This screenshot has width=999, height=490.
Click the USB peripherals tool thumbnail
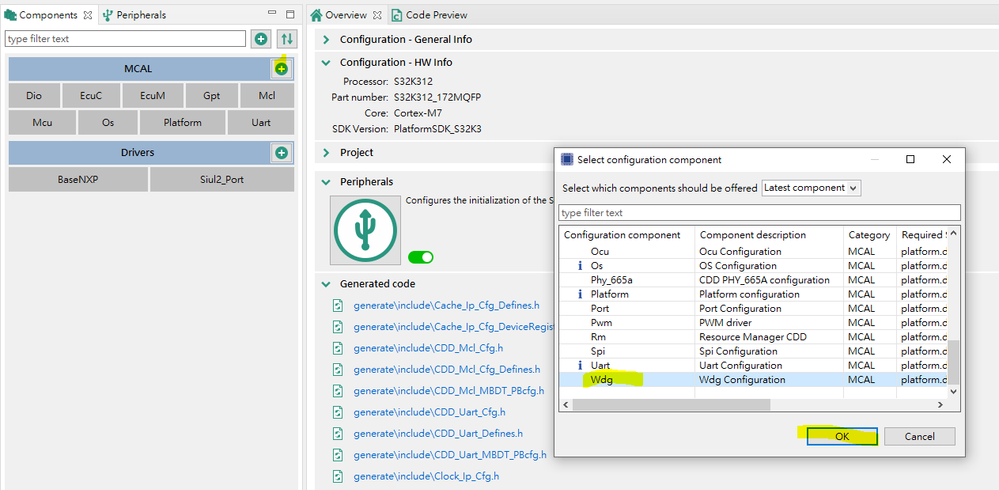click(x=365, y=230)
